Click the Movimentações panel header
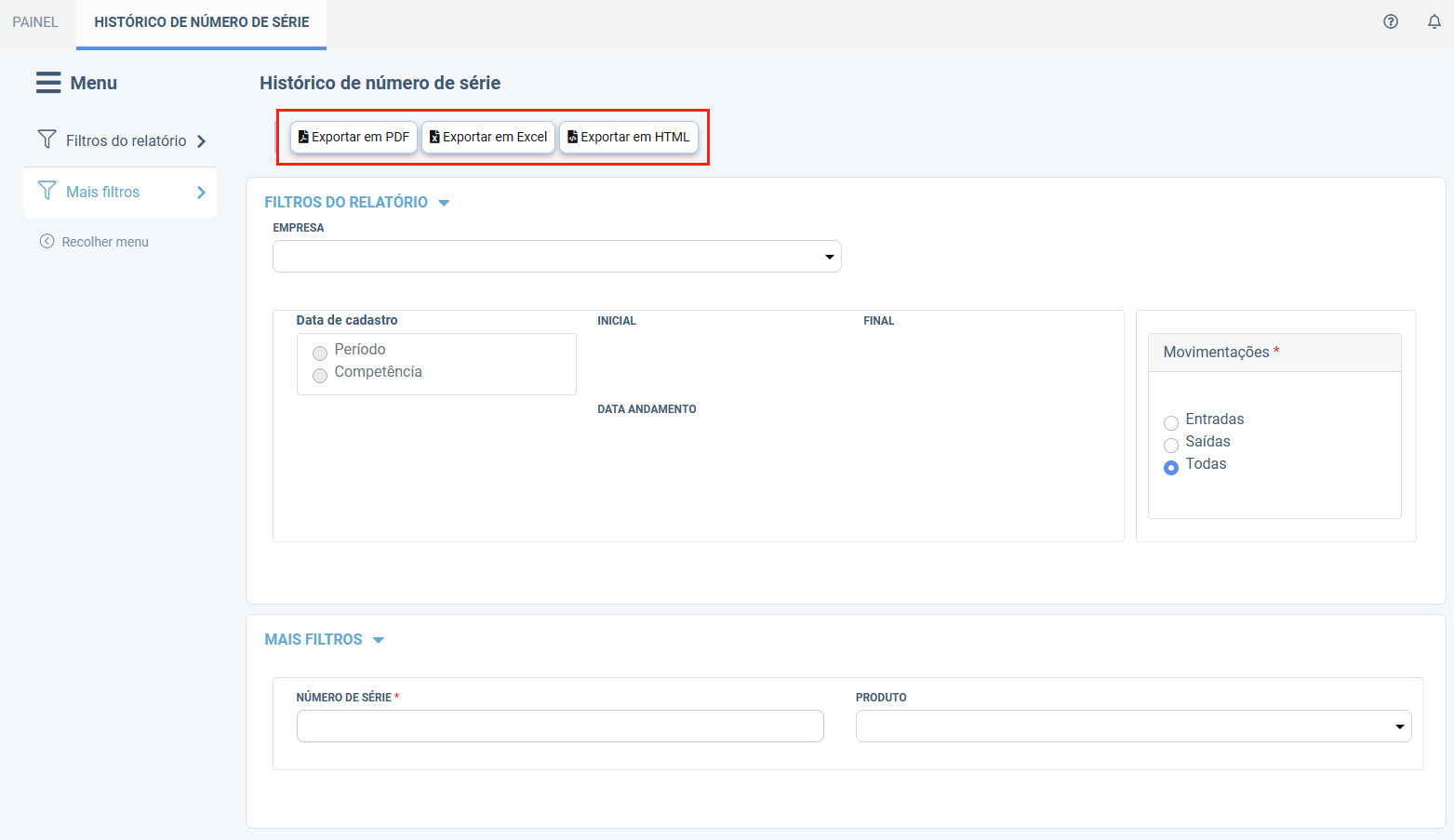Screen dimensions: 1454x840 point(1274,353)
